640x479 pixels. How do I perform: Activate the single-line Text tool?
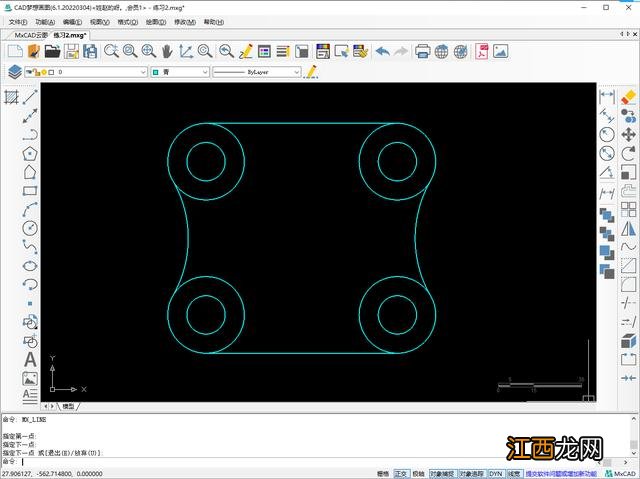click(30, 359)
